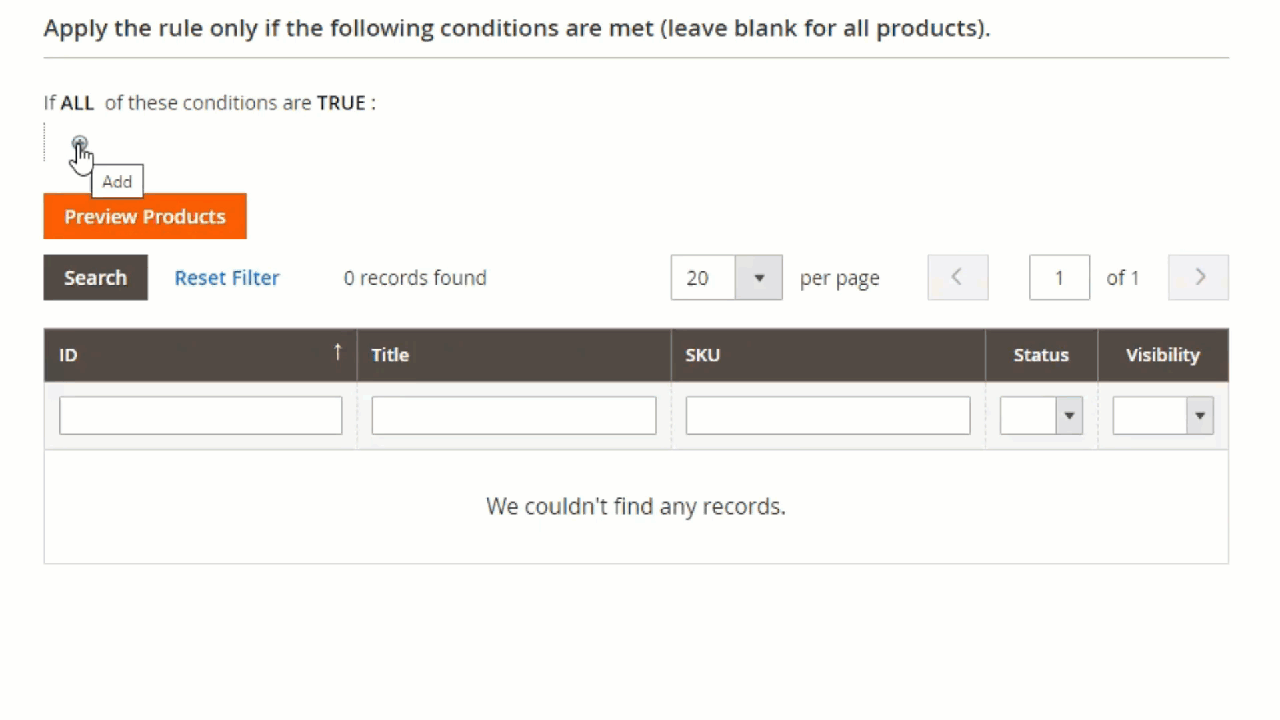This screenshot has height=720, width=1280.
Task: Sort records by the ID column header
Action: 67,354
